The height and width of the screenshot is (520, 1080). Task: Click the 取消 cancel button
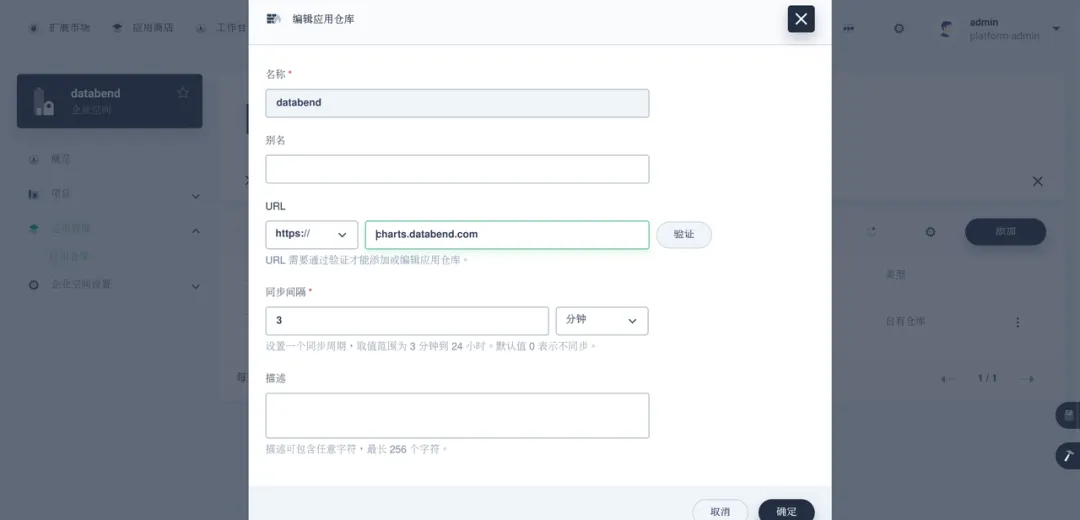(720, 511)
